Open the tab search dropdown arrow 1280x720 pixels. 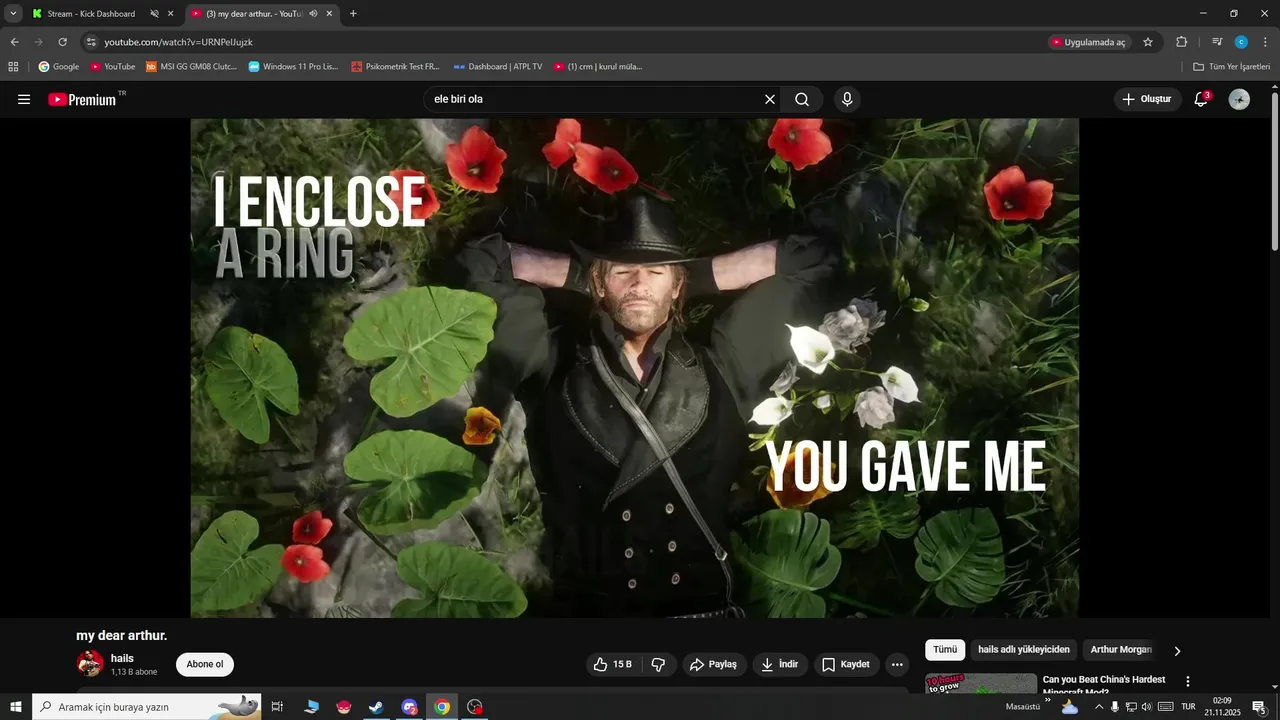[13, 14]
